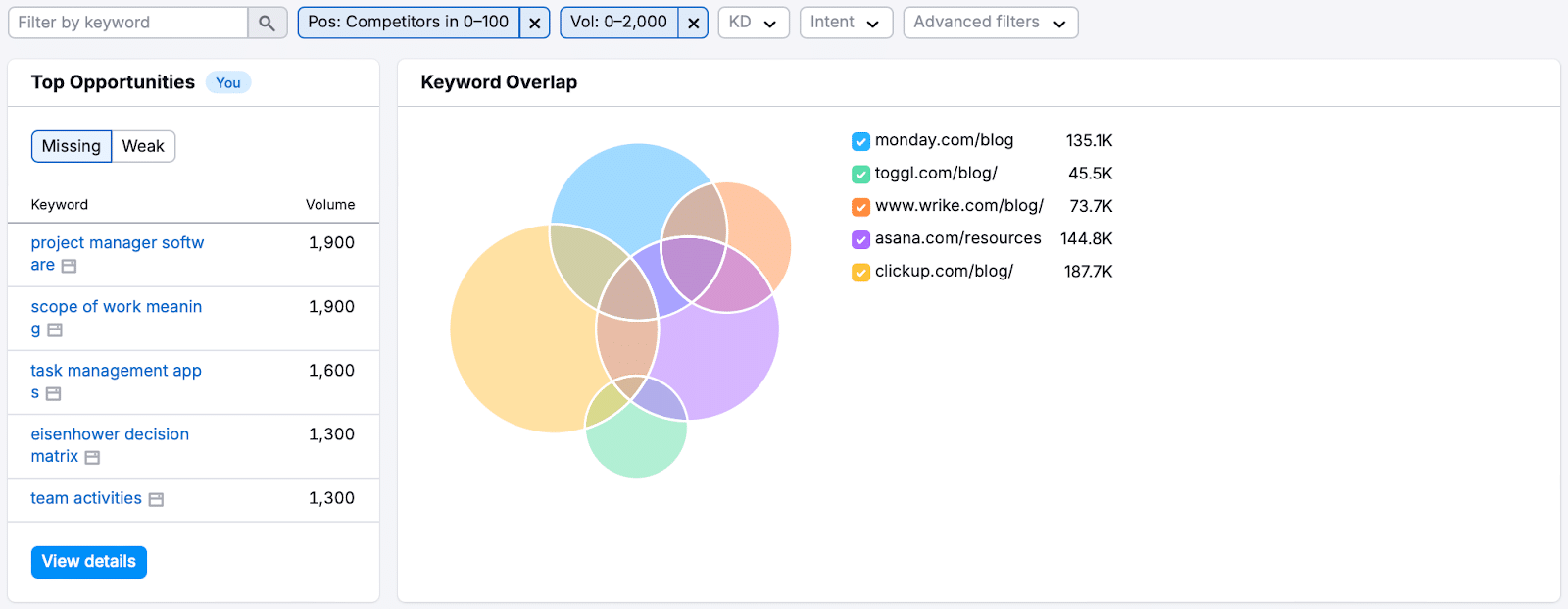Switch to the Weak tab
This screenshot has height=609, width=1568.
(x=143, y=146)
